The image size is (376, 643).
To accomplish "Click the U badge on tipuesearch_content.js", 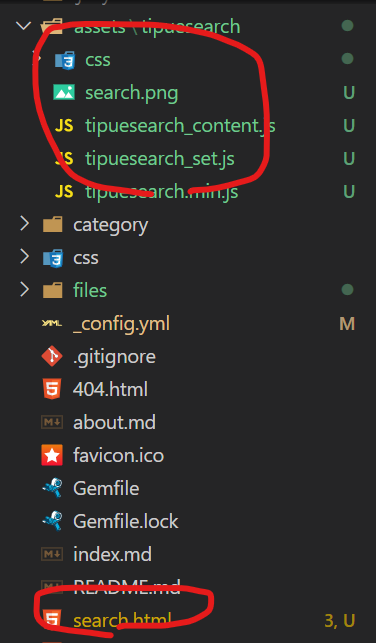I will click(x=349, y=125).
